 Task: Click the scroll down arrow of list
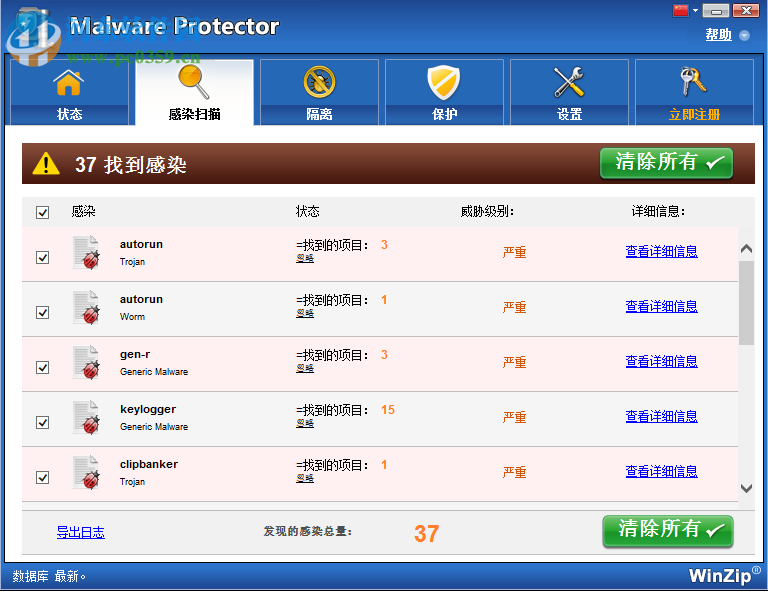pyautogui.click(x=746, y=488)
